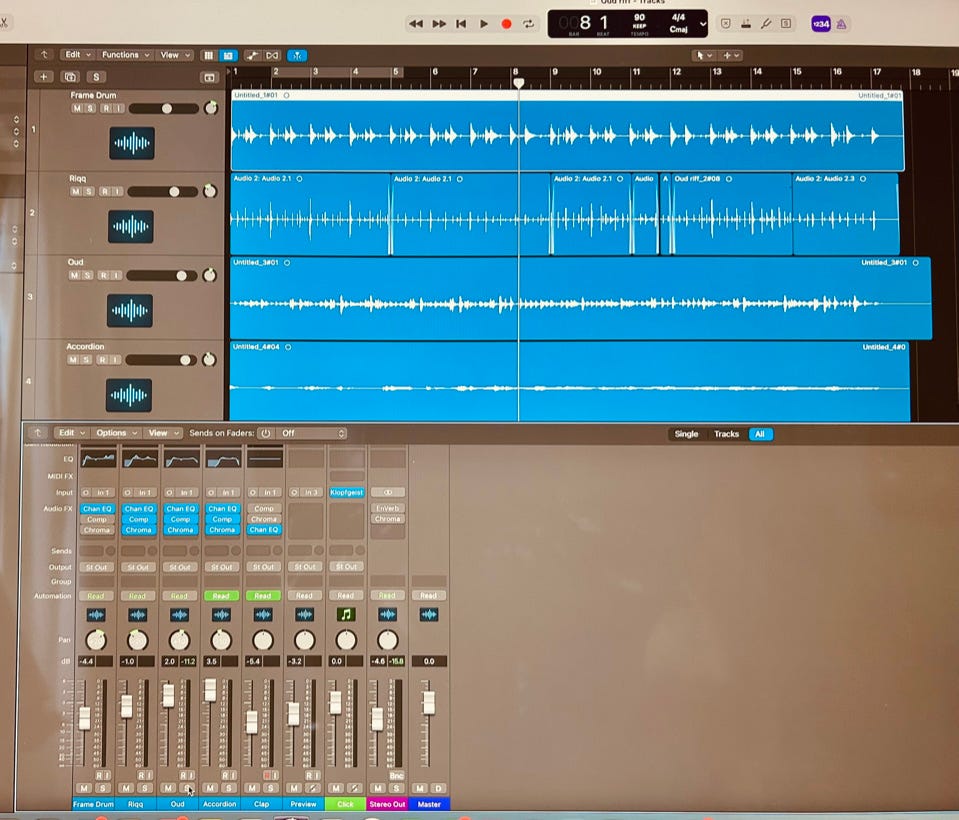Click the Accordion track waveform icon
Screen dimensions: 959x820
128,395
